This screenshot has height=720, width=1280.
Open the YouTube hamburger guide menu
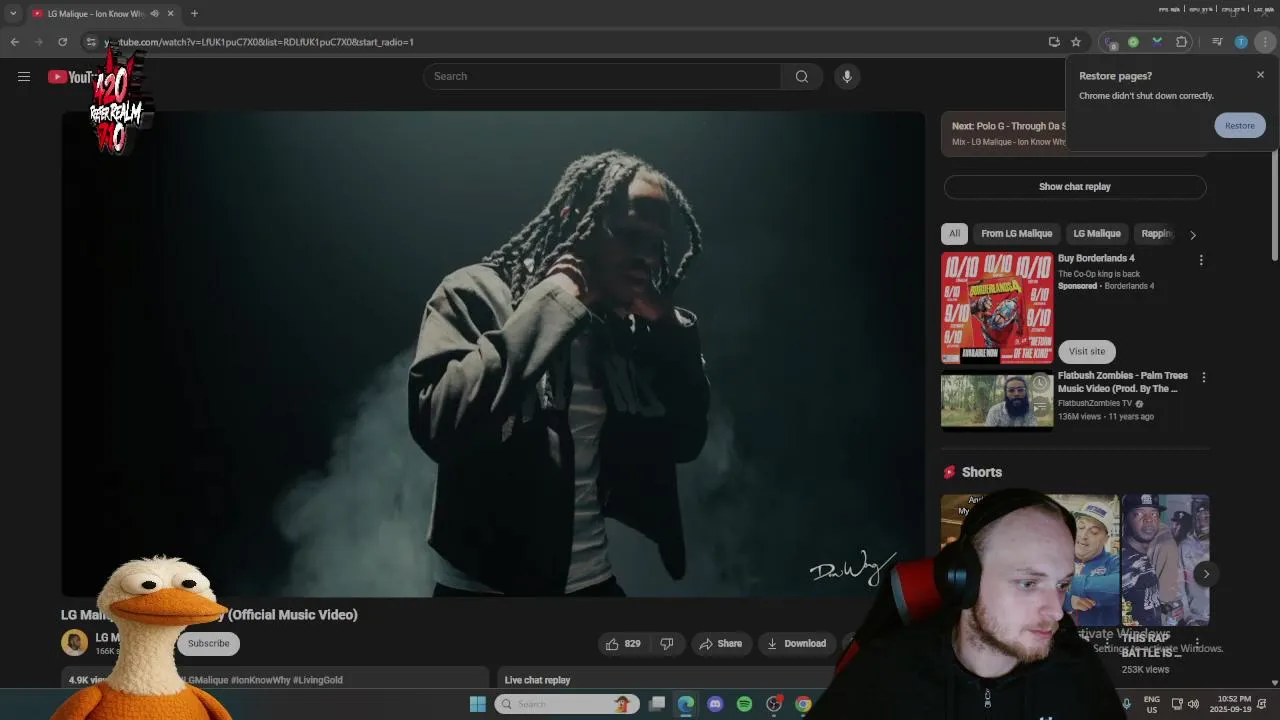point(24,76)
